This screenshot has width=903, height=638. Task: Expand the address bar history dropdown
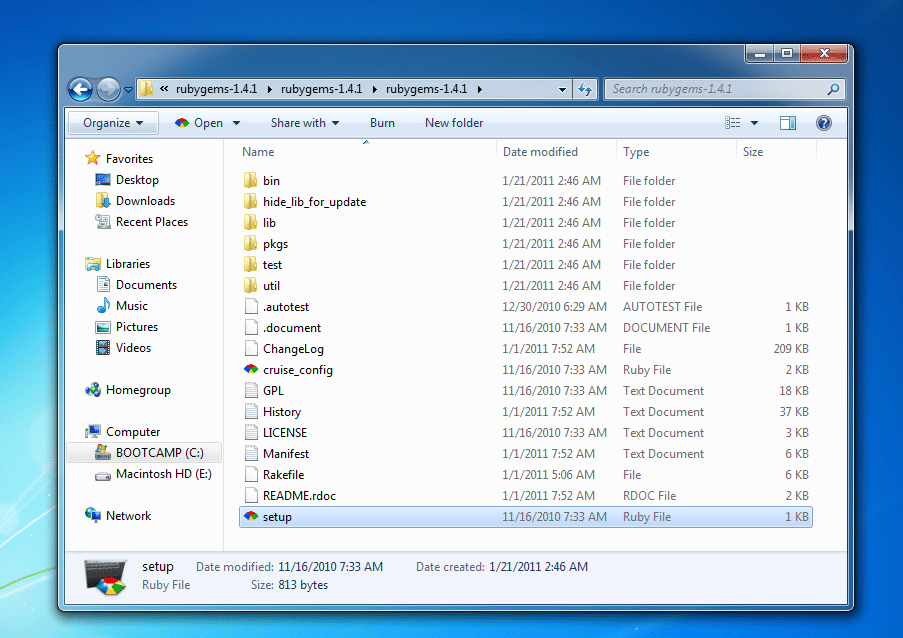[562, 89]
